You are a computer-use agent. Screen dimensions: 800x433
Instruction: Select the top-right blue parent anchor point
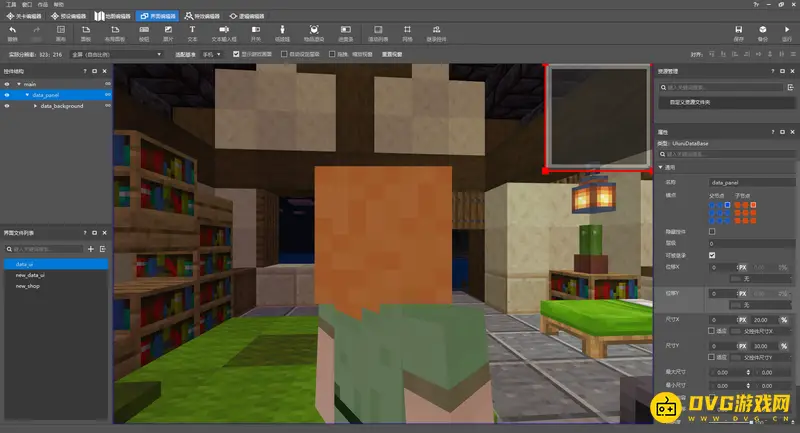pyautogui.click(x=728, y=205)
